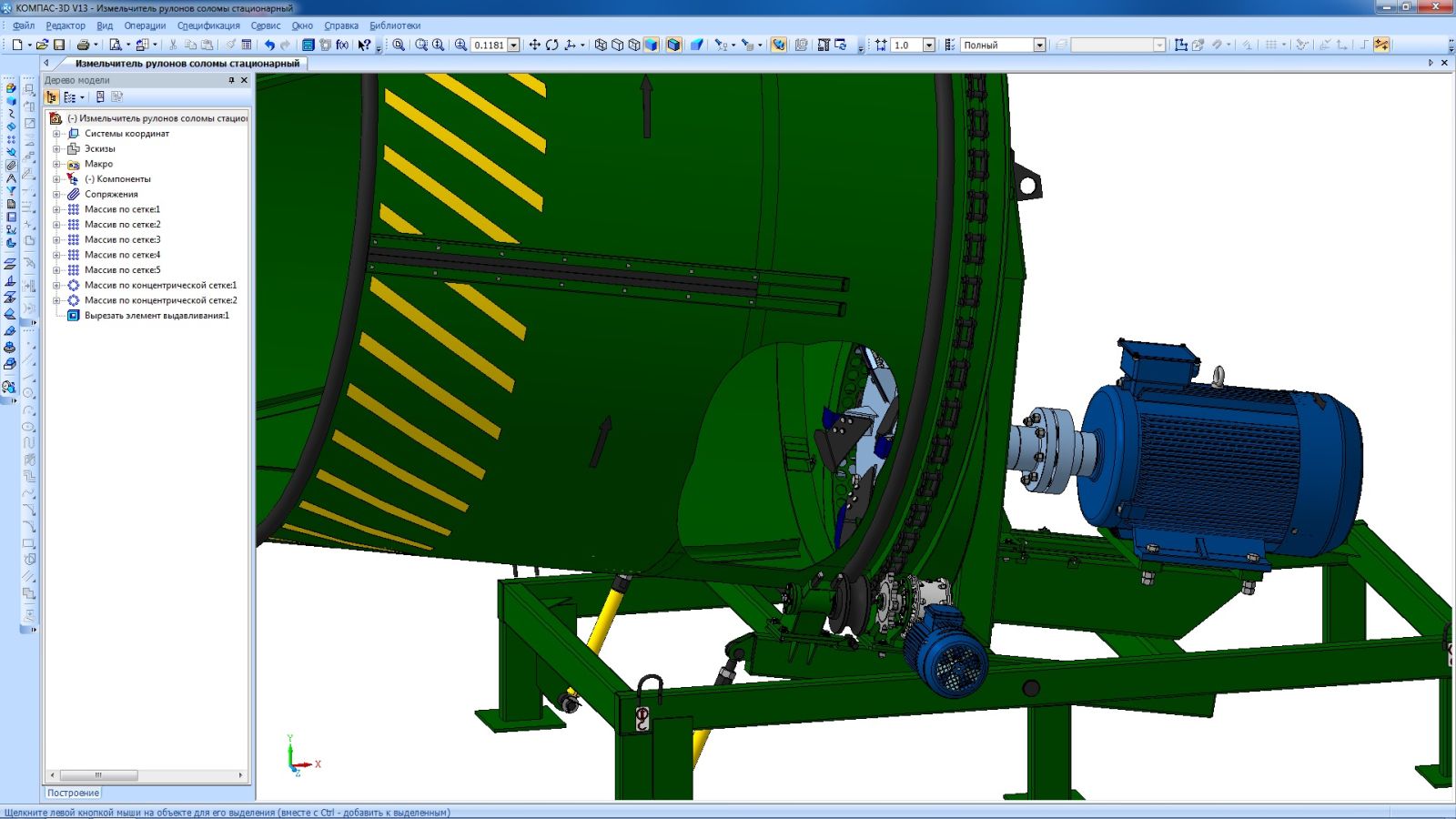Open the zoom scale 0.1181 dropdown
The width and height of the screenshot is (1456, 819).
(x=513, y=45)
